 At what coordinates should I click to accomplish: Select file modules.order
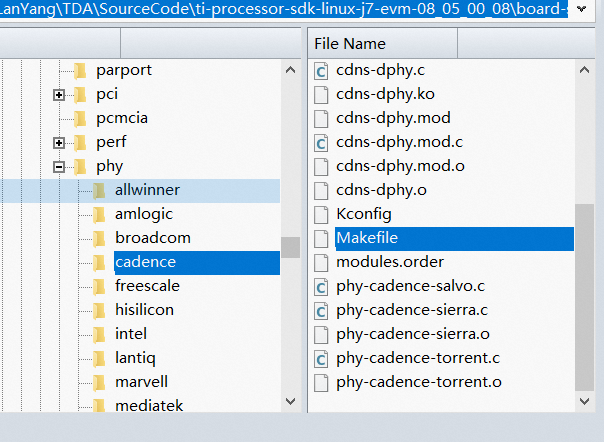point(390,262)
